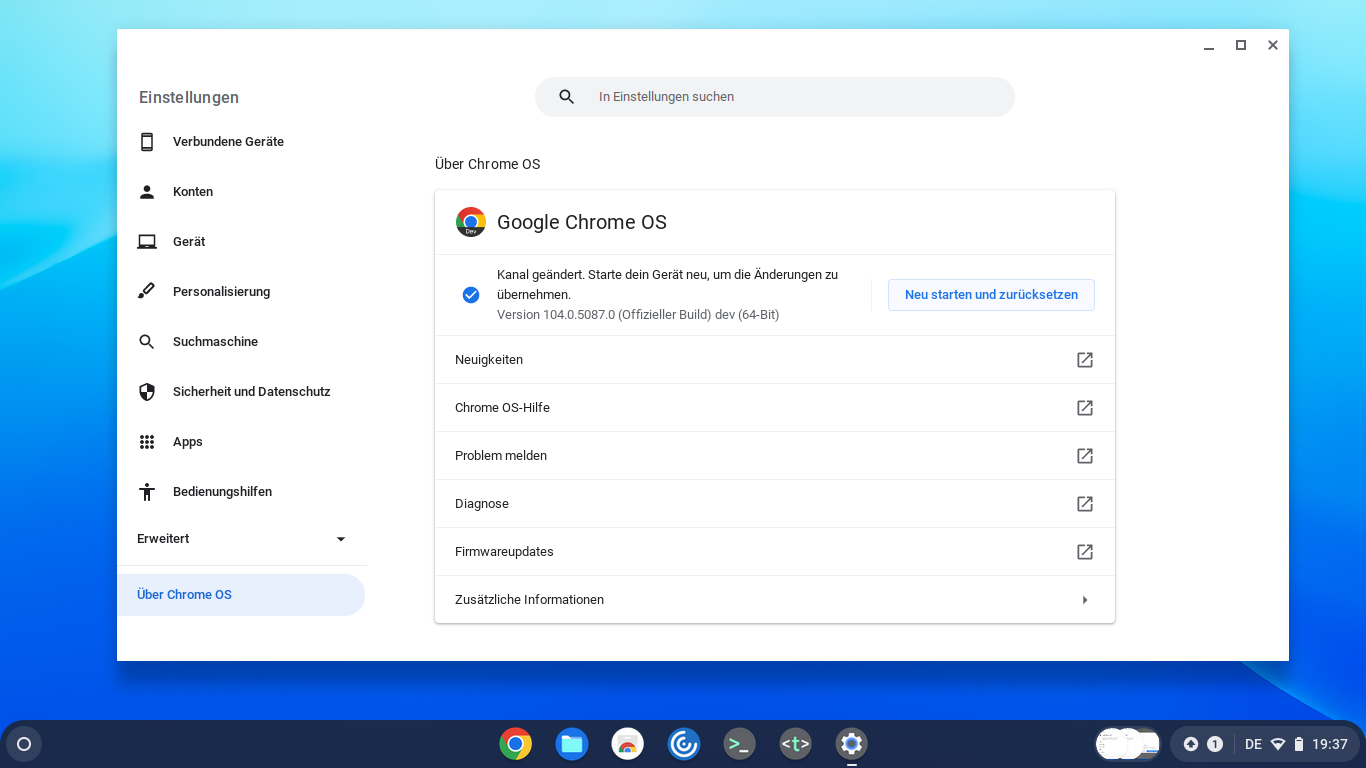Open Neuigkeiten via external link icon
This screenshot has height=768, width=1366.
coord(1085,360)
